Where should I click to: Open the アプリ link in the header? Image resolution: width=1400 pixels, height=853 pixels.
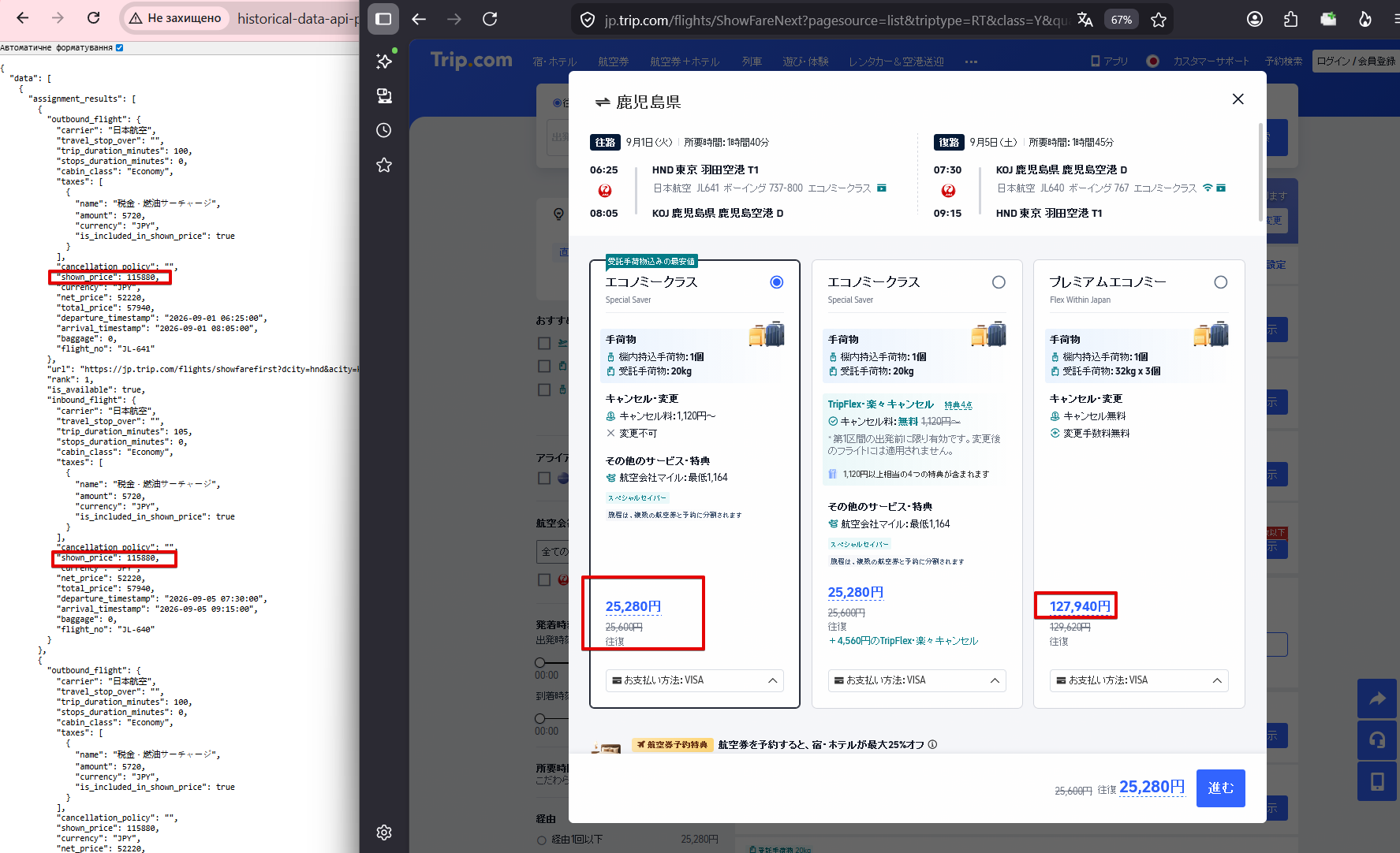coord(1109,61)
